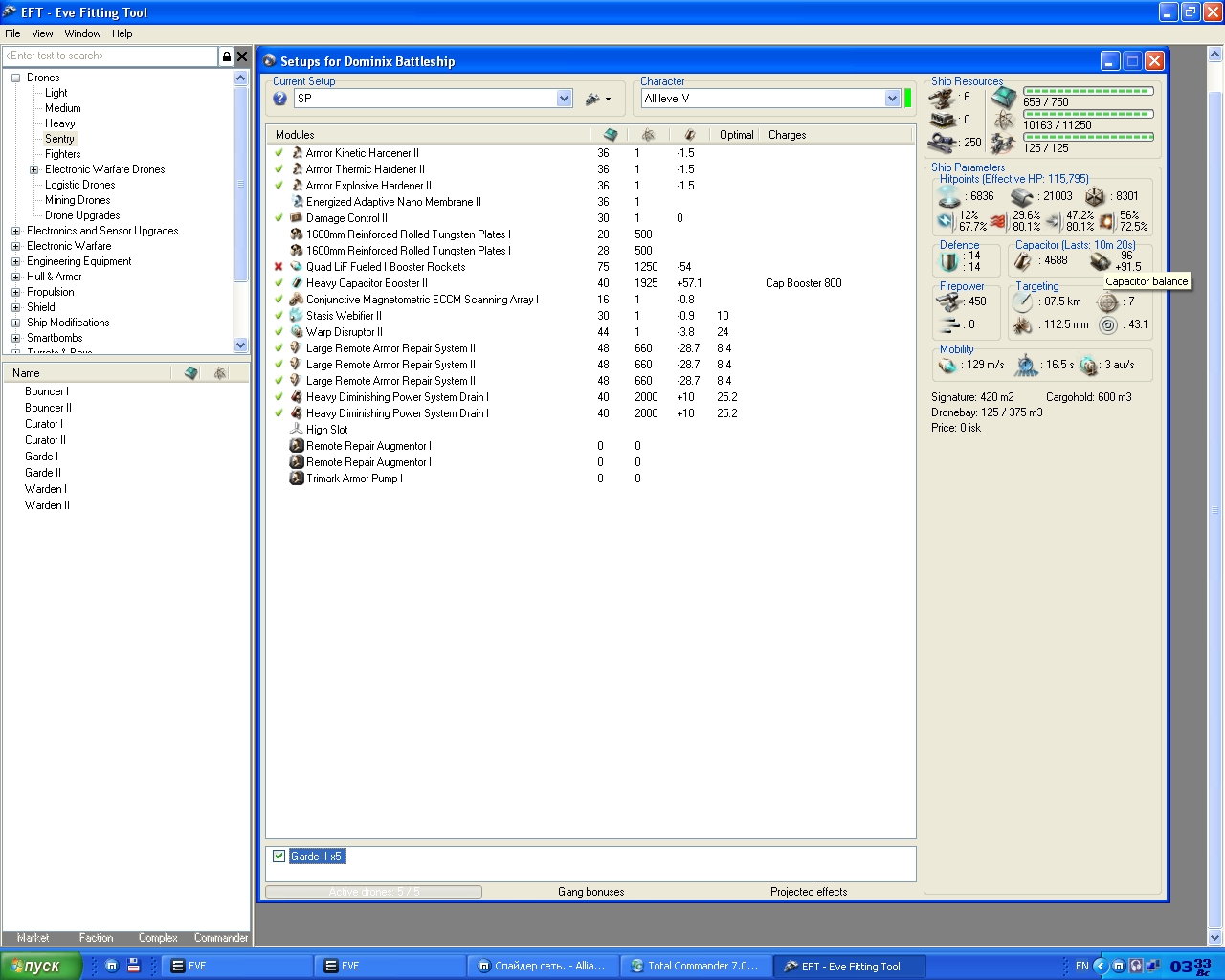1225x980 pixels.
Task: Click the Gang bonuses button
Action: [x=591, y=892]
